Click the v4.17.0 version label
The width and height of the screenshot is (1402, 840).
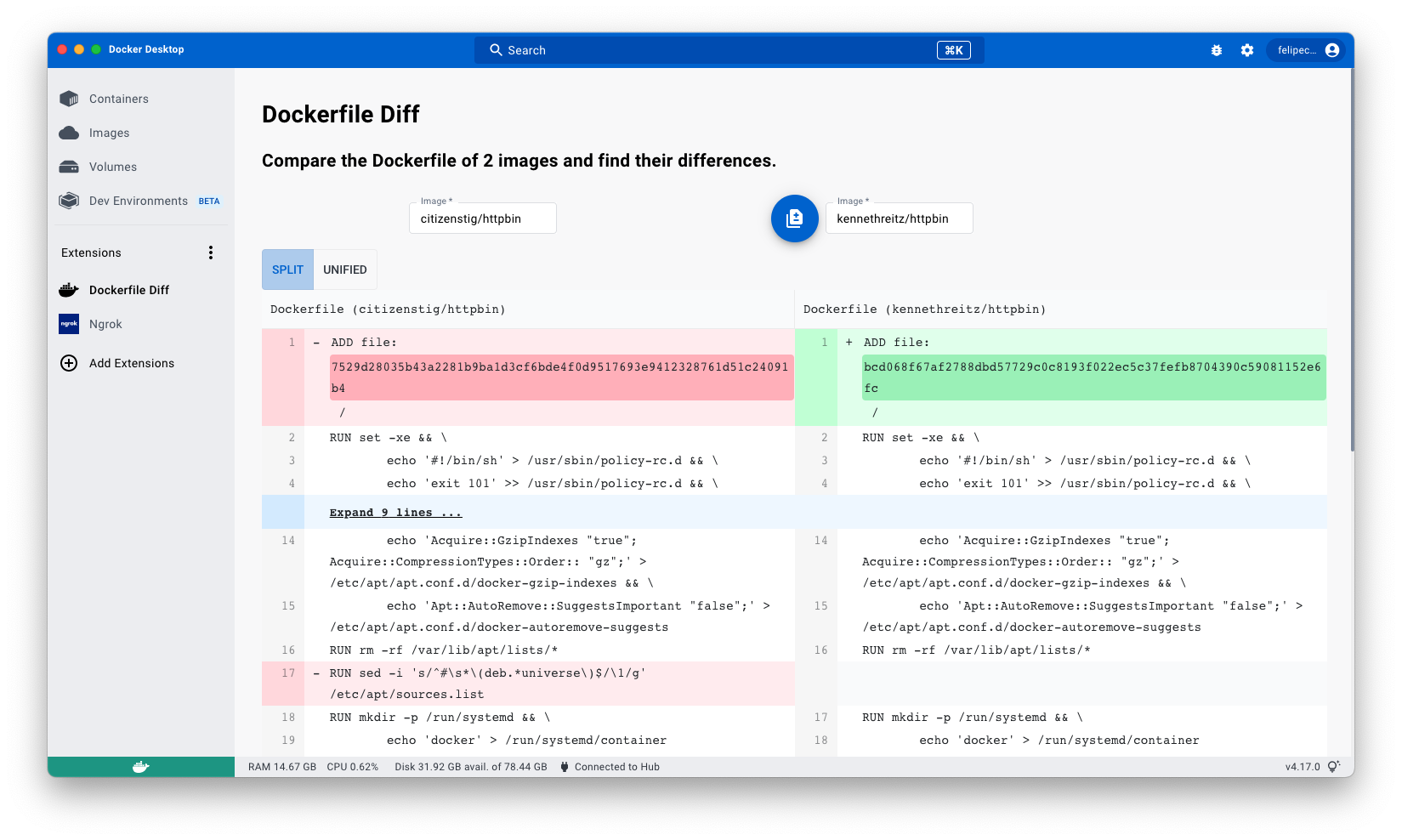[x=1303, y=767]
